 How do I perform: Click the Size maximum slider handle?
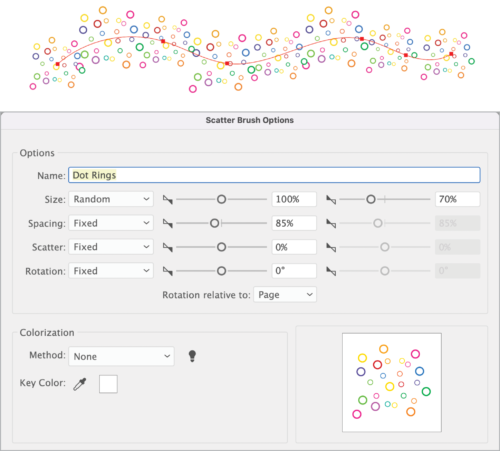tap(371, 199)
